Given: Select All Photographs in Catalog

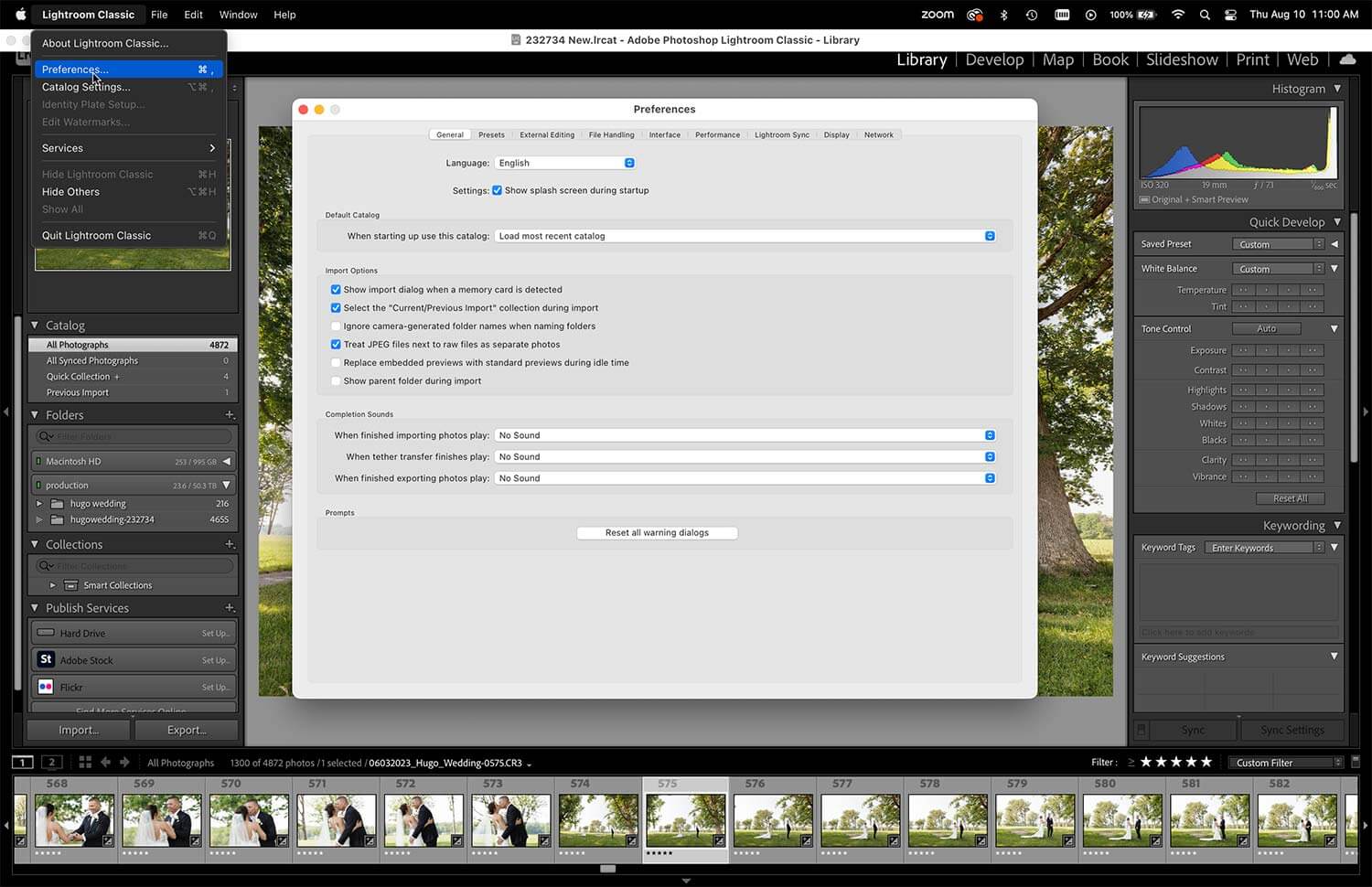Looking at the screenshot, I should coord(134,345).
